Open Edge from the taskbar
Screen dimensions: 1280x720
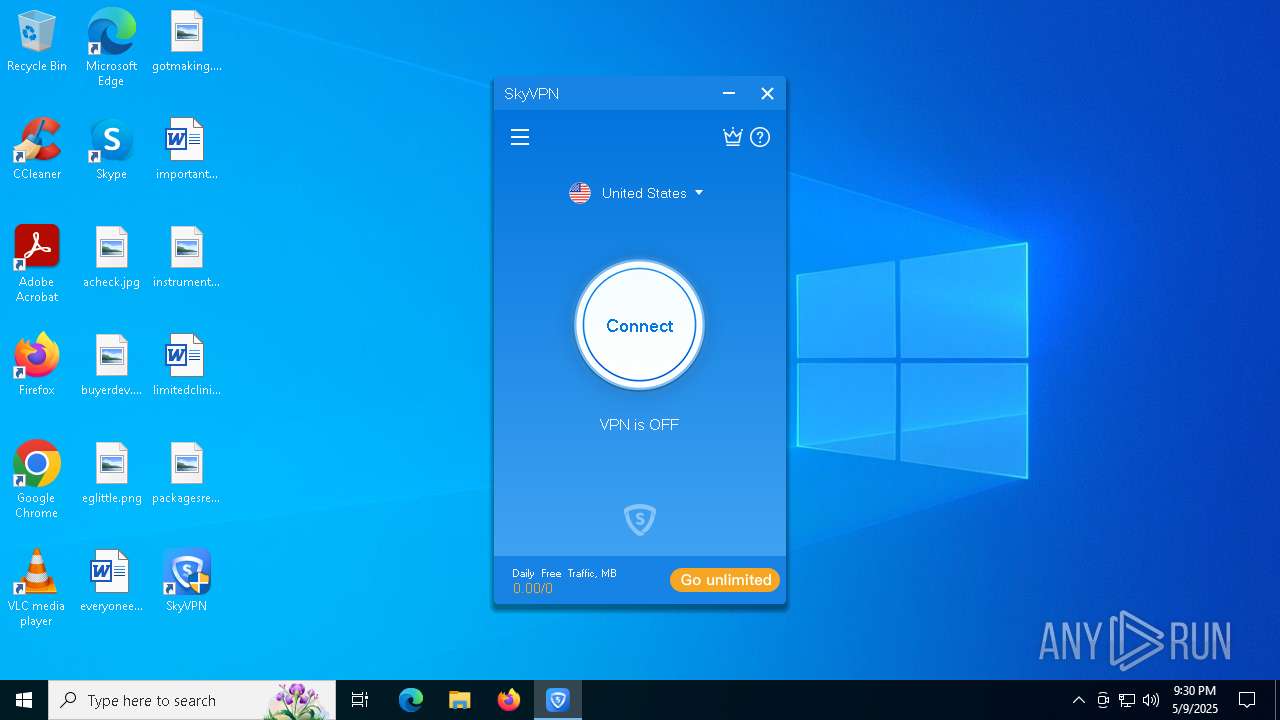tap(411, 700)
